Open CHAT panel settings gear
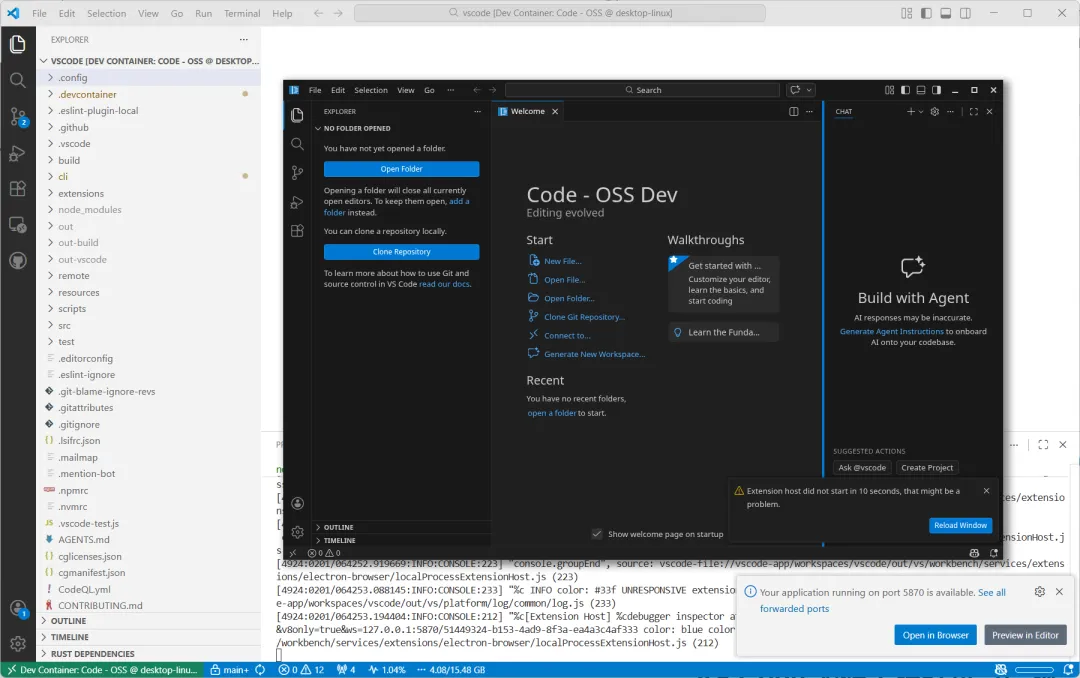The width and height of the screenshot is (1080, 678). coord(935,112)
